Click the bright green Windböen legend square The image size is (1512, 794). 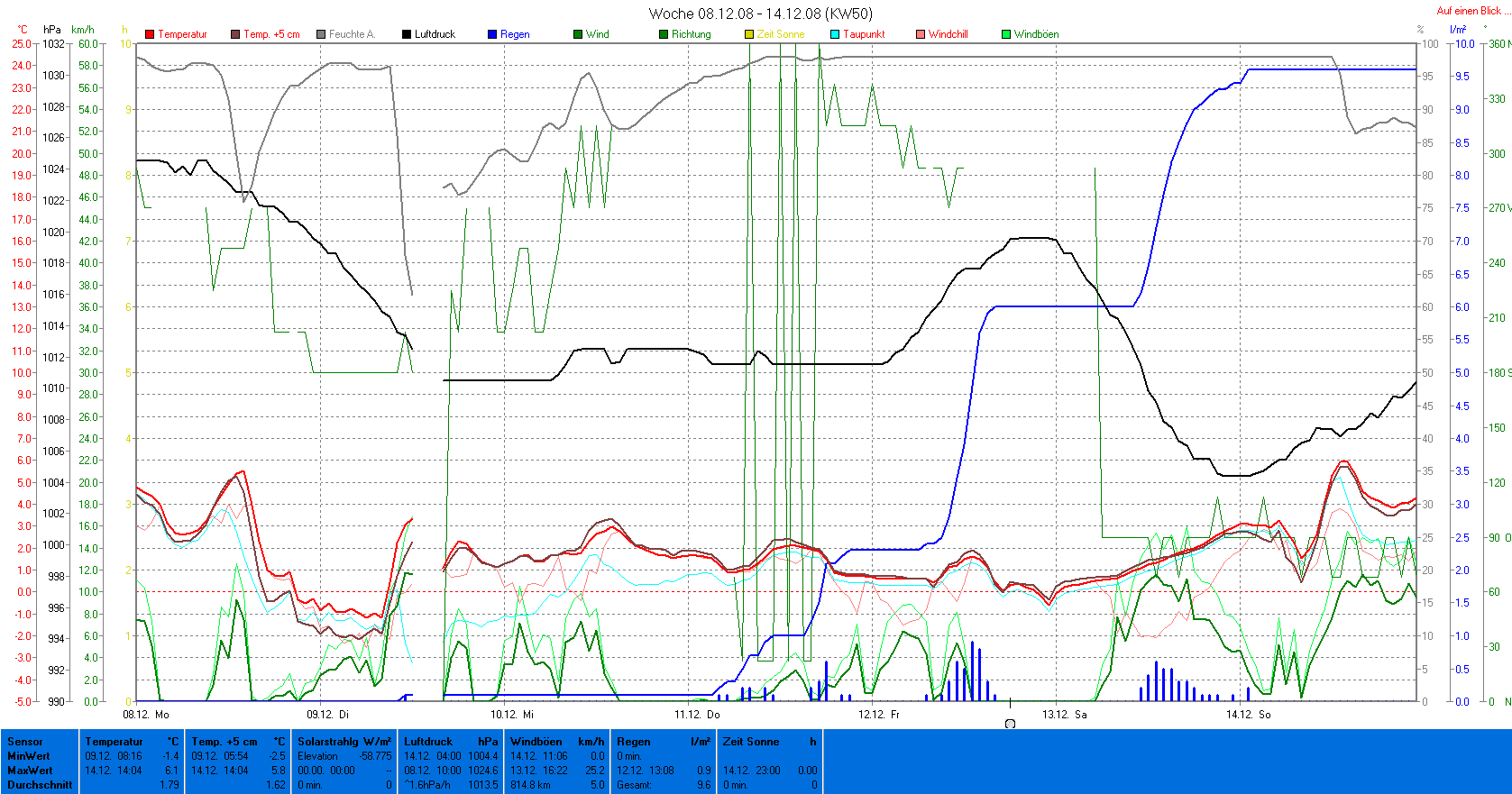(x=1006, y=34)
